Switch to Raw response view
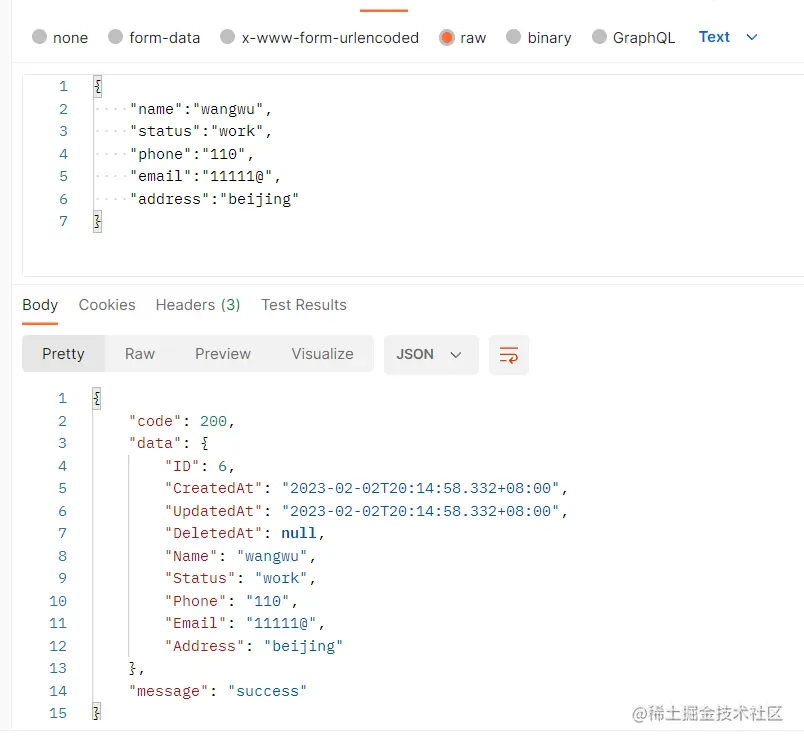 (140, 354)
